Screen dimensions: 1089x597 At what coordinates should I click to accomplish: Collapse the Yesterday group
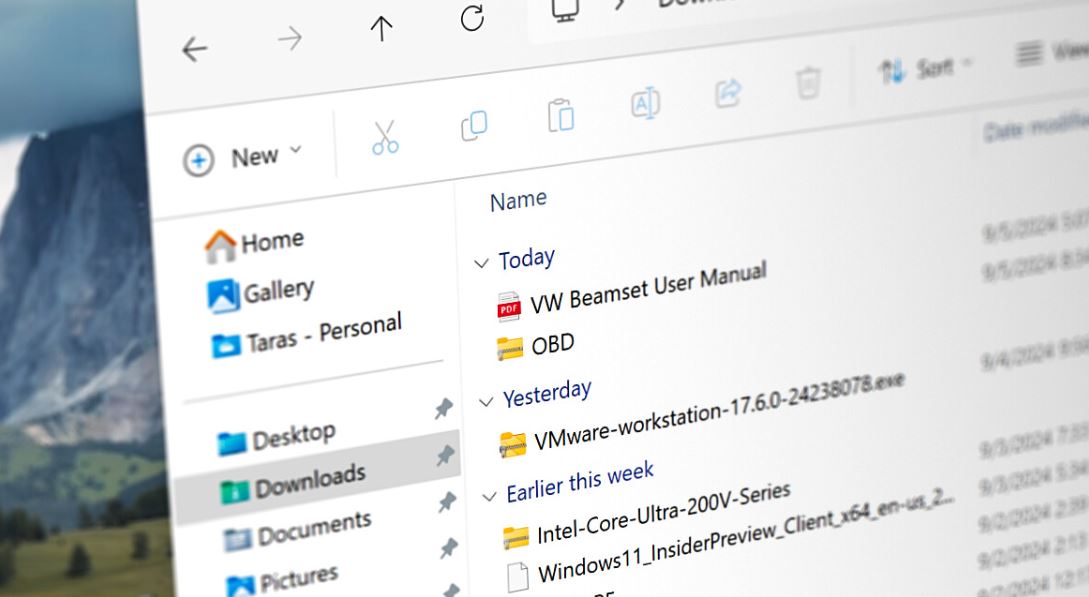tap(487, 402)
